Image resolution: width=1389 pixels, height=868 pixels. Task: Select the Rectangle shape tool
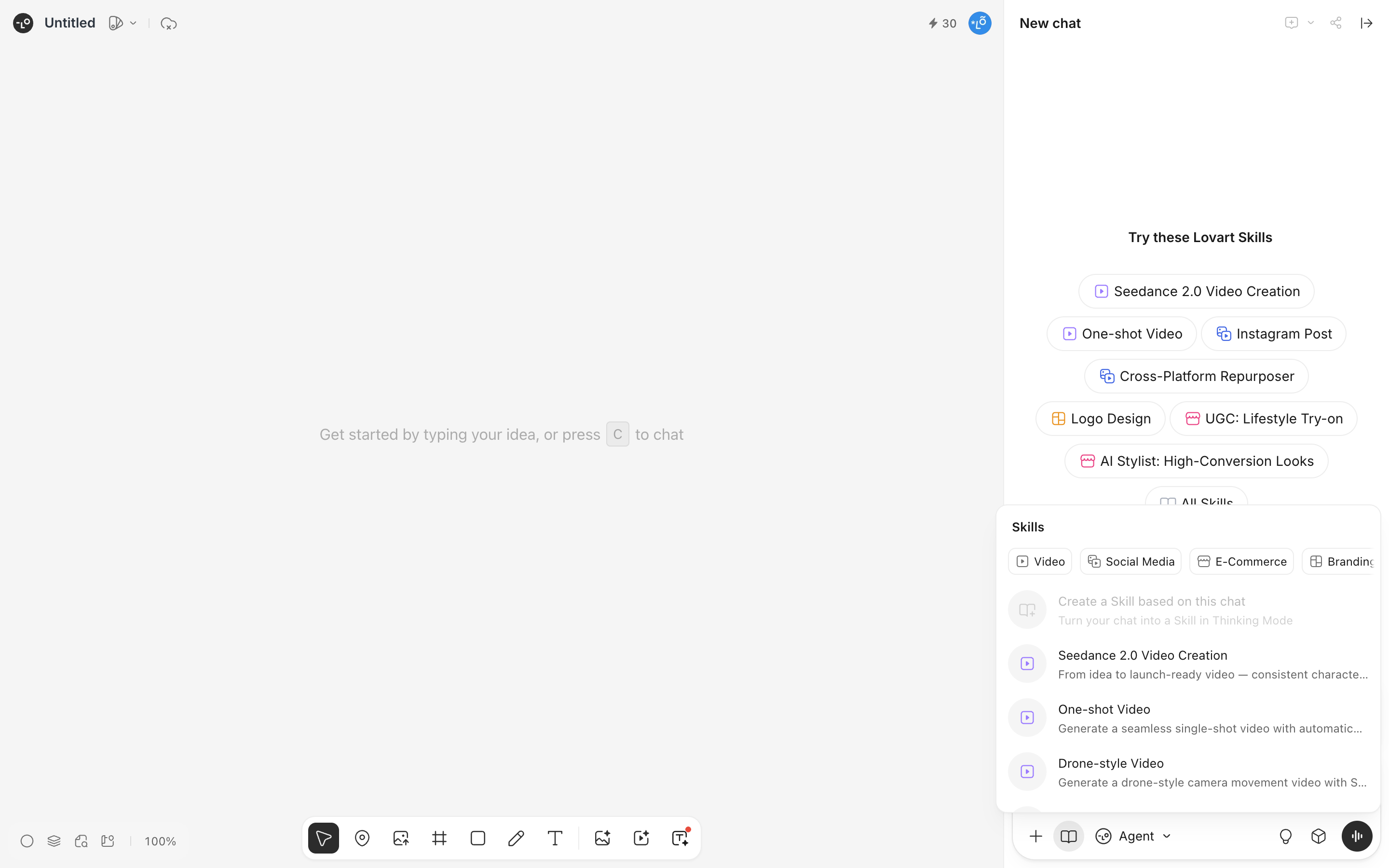point(477,838)
